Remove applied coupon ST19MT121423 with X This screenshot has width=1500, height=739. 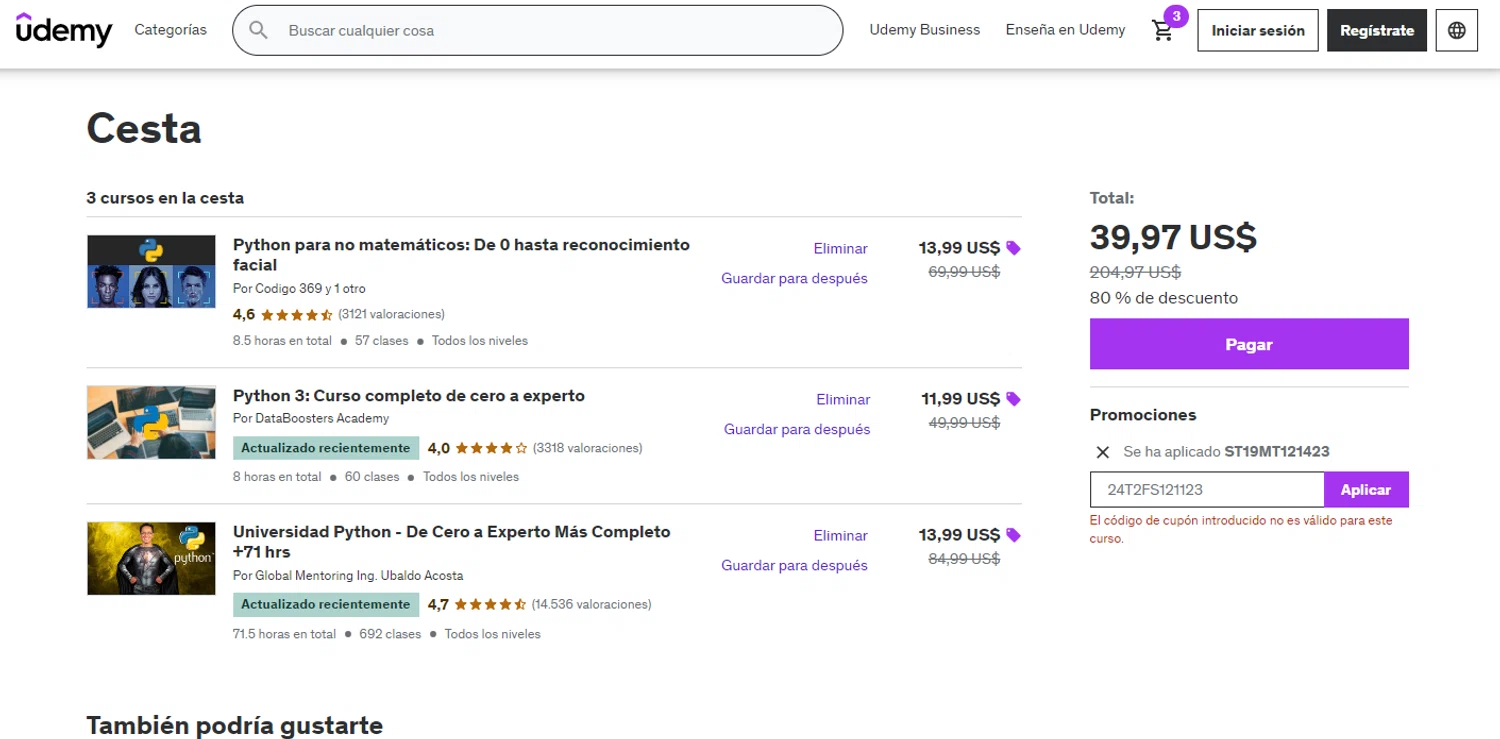(x=1102, y=452)
